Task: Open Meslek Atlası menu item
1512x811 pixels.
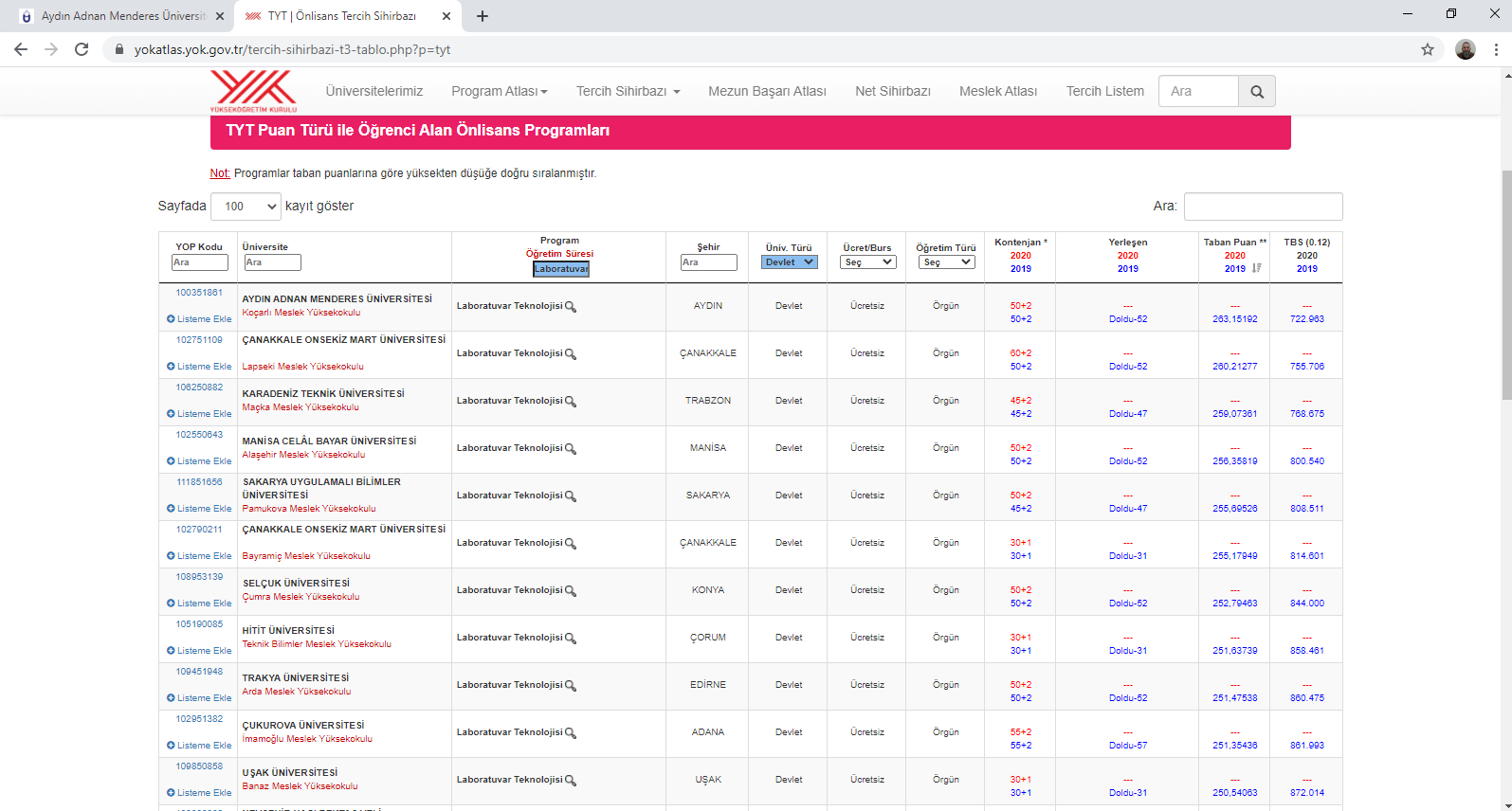Action: (998, 91)
